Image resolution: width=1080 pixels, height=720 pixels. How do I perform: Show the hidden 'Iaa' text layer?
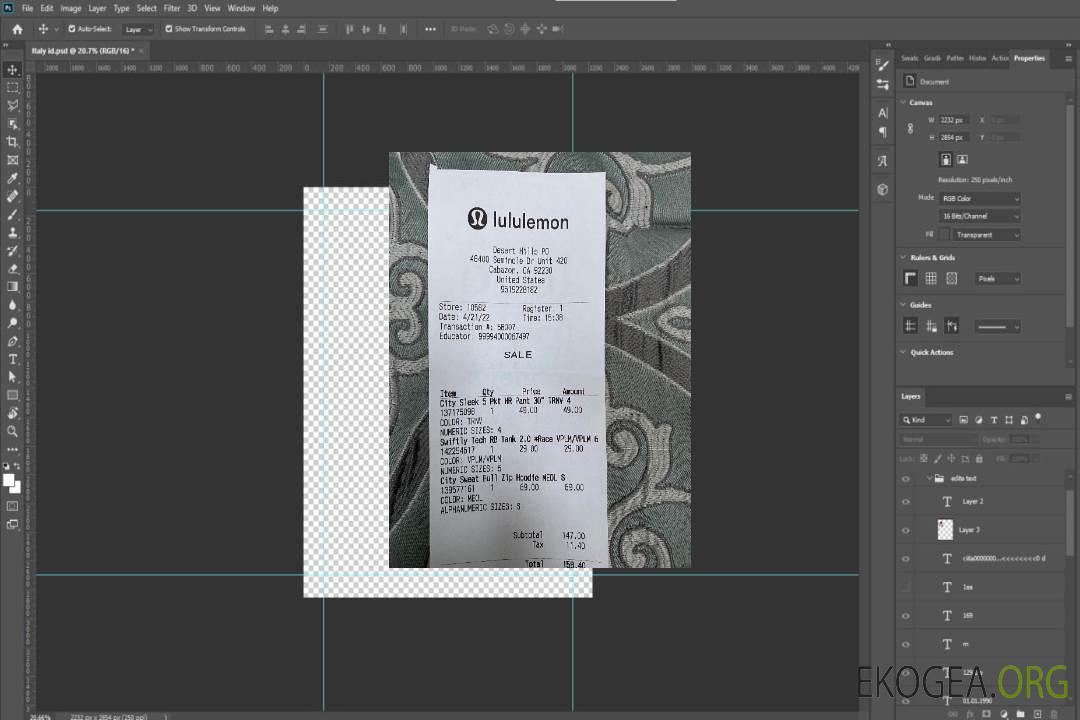906,587
